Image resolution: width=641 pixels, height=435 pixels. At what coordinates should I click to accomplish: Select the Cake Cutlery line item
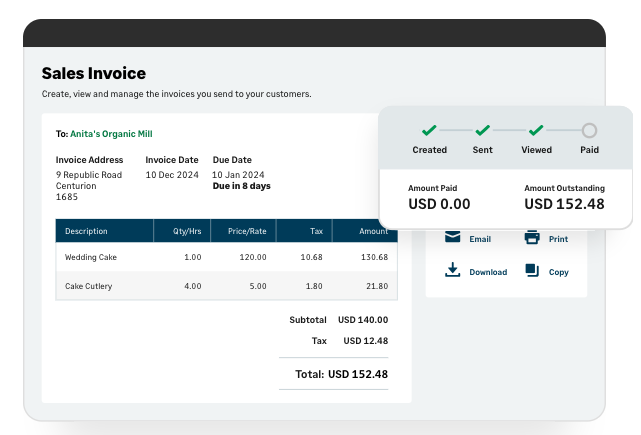pos(89,286)
